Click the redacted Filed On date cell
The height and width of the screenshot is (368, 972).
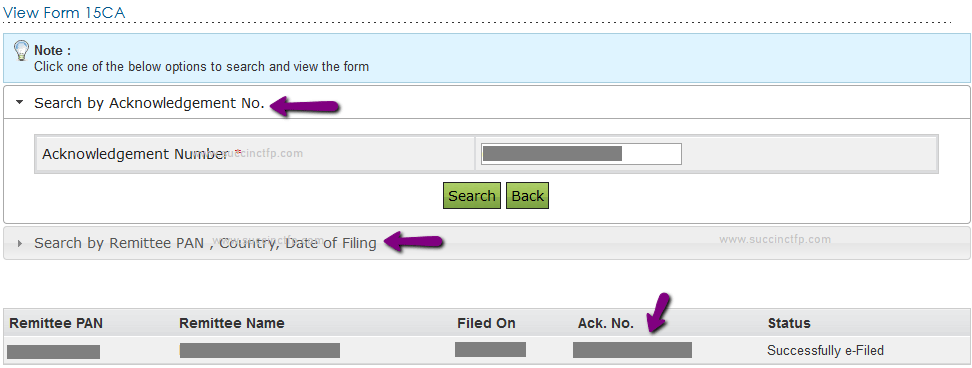(x=490, y=349)
